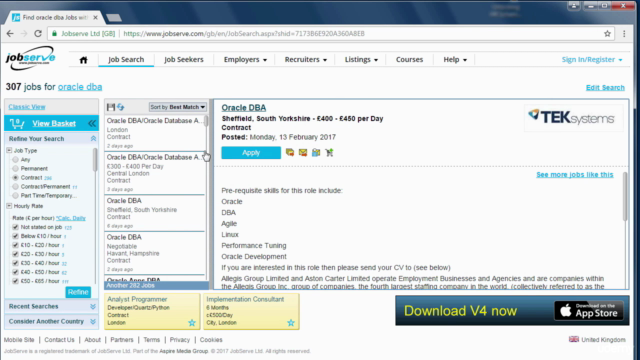This screenshot has height=360, width=640.
Task: Open the Help dropdown menu
Action: coord(455,60)
